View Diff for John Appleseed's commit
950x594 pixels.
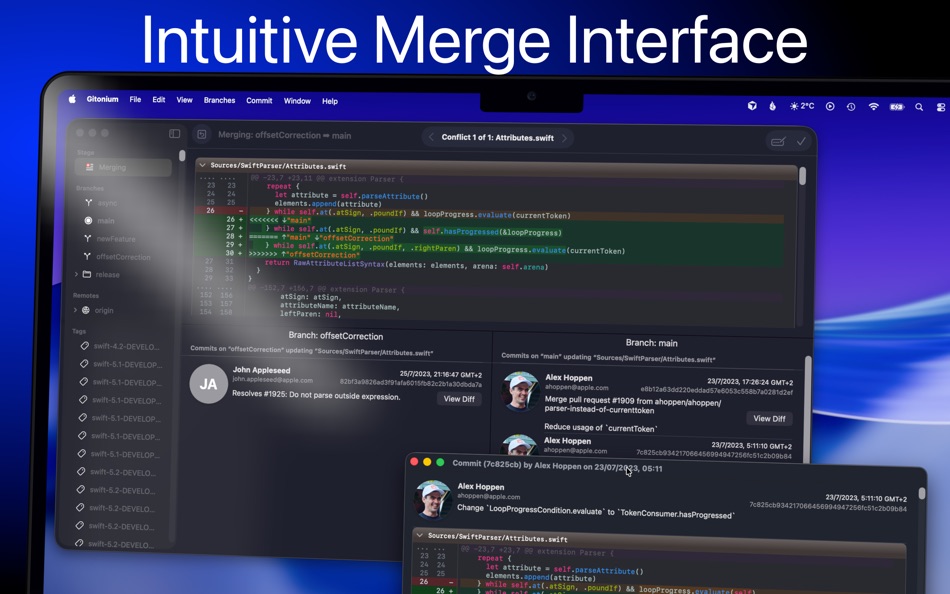click(x=459, y=399)
